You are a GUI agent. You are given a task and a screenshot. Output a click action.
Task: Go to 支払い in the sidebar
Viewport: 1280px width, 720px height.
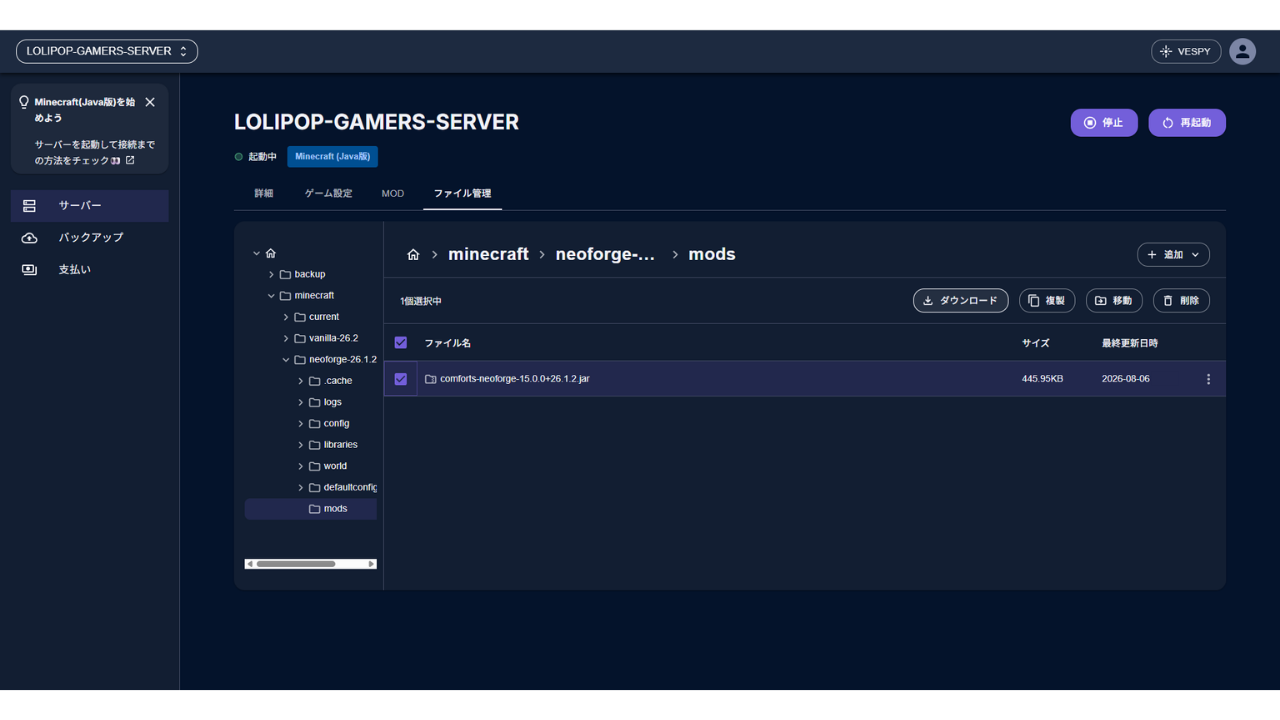[x=90, y=270]
